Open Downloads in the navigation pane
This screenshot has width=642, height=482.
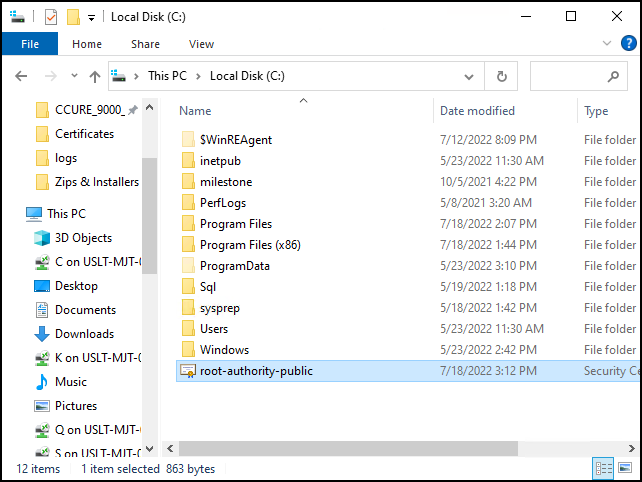(x=84, y=334)
